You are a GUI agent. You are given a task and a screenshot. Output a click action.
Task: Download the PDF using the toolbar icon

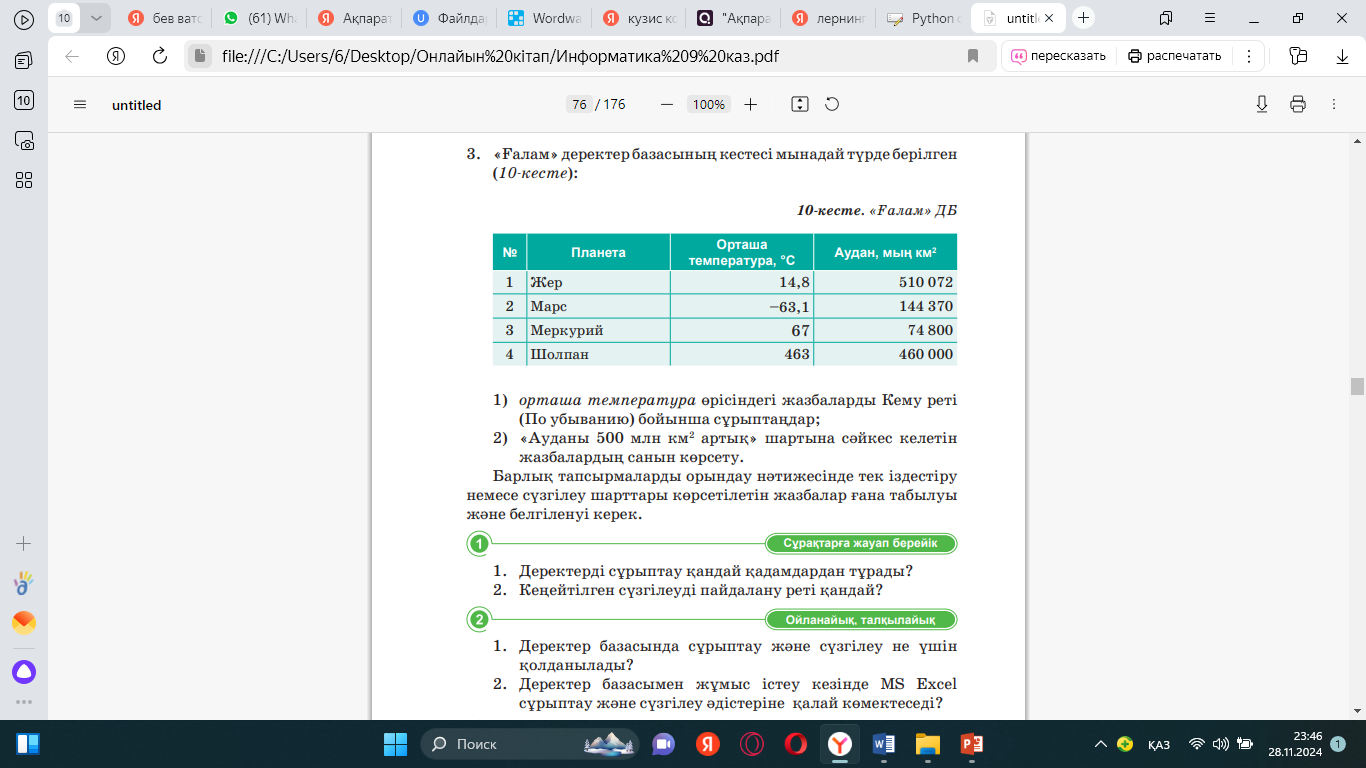[x=1262, y=104]
